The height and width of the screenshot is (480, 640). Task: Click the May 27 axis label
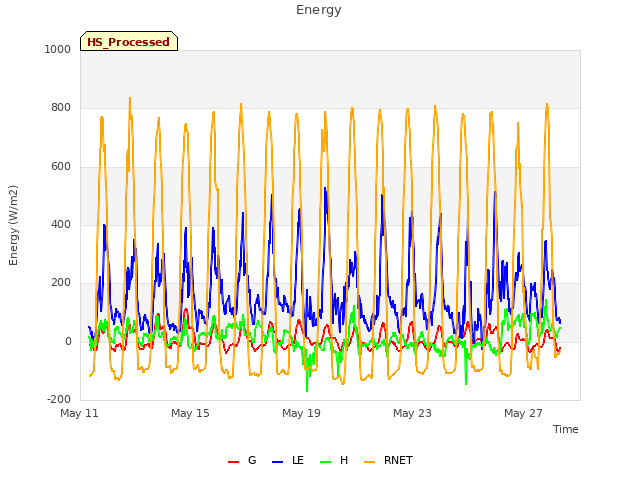coord(523,413)
